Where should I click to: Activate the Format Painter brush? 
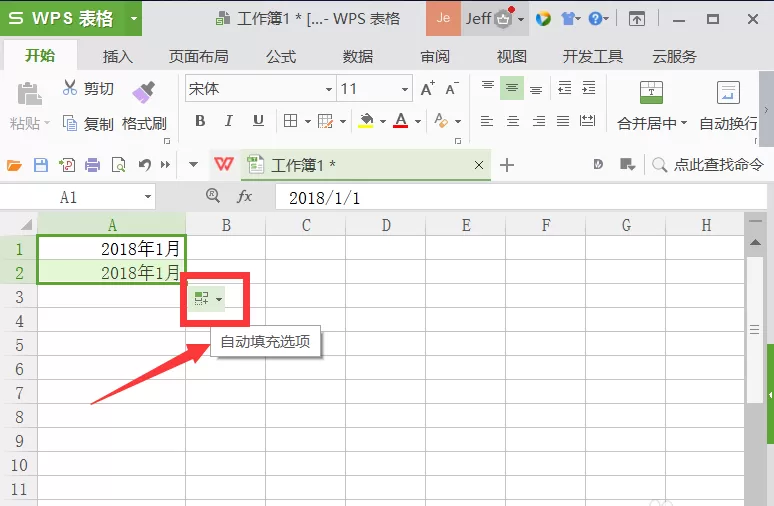coord(144,92)
